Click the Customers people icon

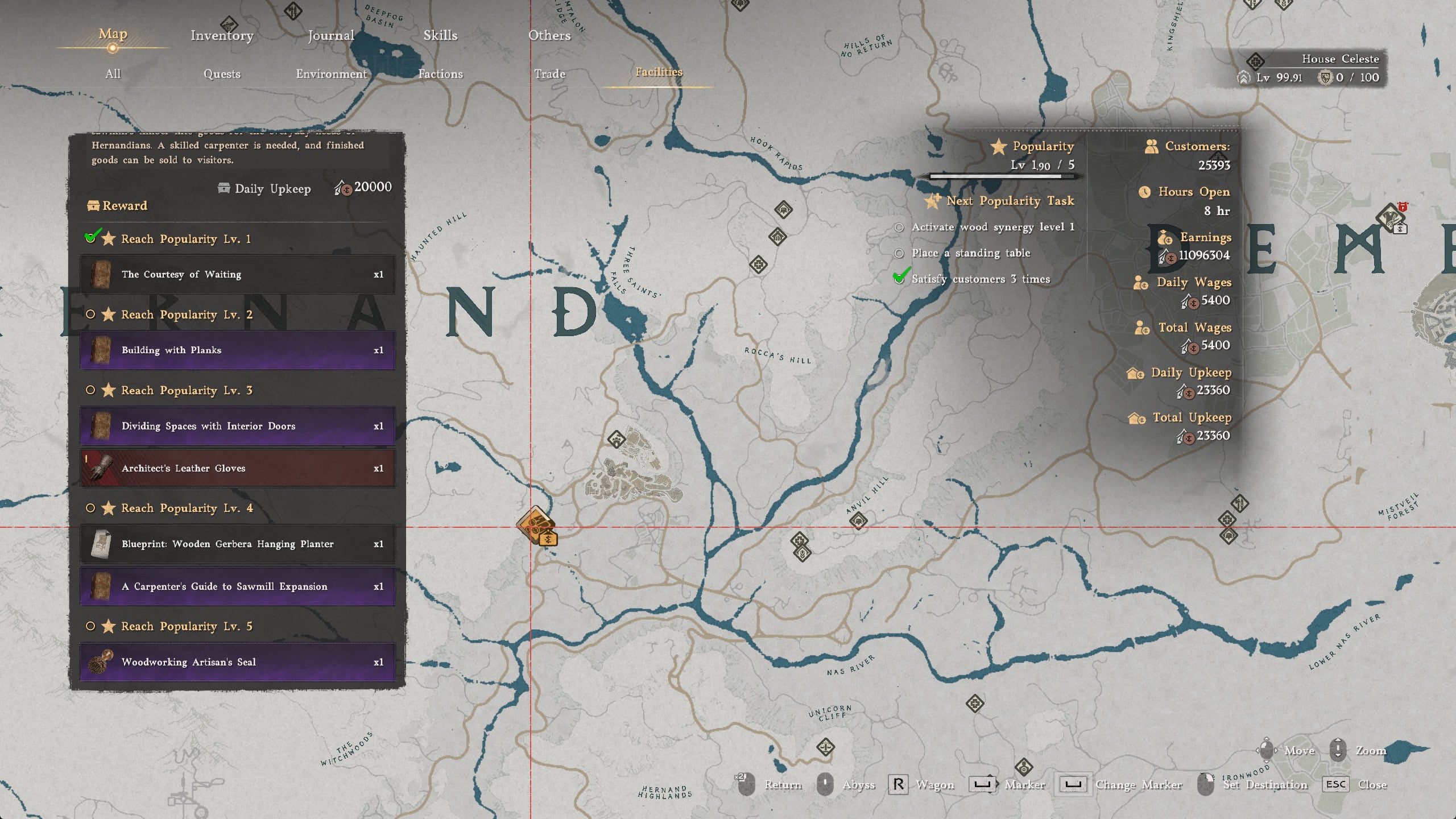click(x=1151, y=147)
